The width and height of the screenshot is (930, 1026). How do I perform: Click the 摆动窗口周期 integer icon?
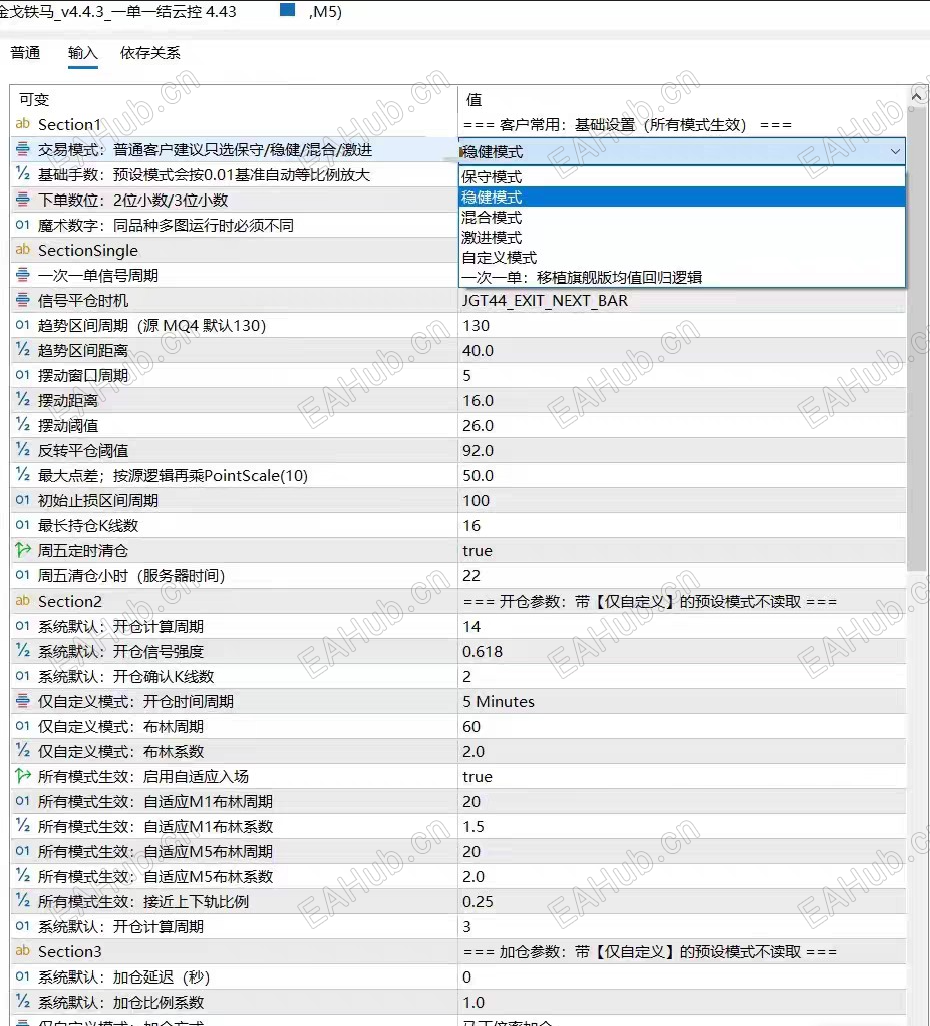click(x=23, y=375)
